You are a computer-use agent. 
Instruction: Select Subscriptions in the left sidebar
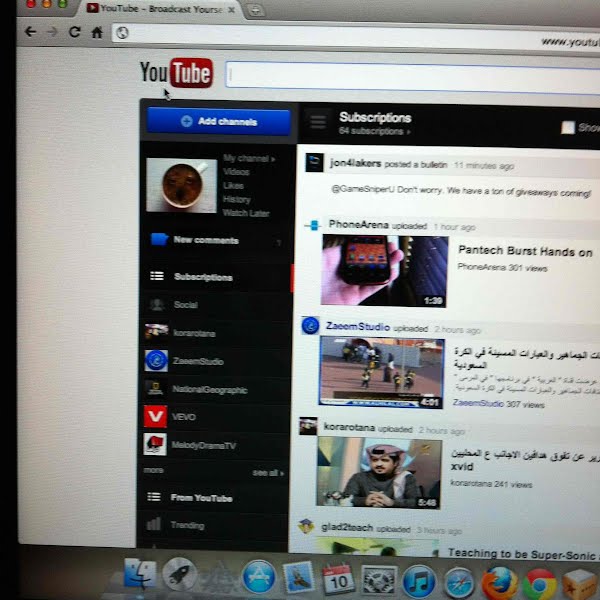pyautogui.click(x=202, y=277)
